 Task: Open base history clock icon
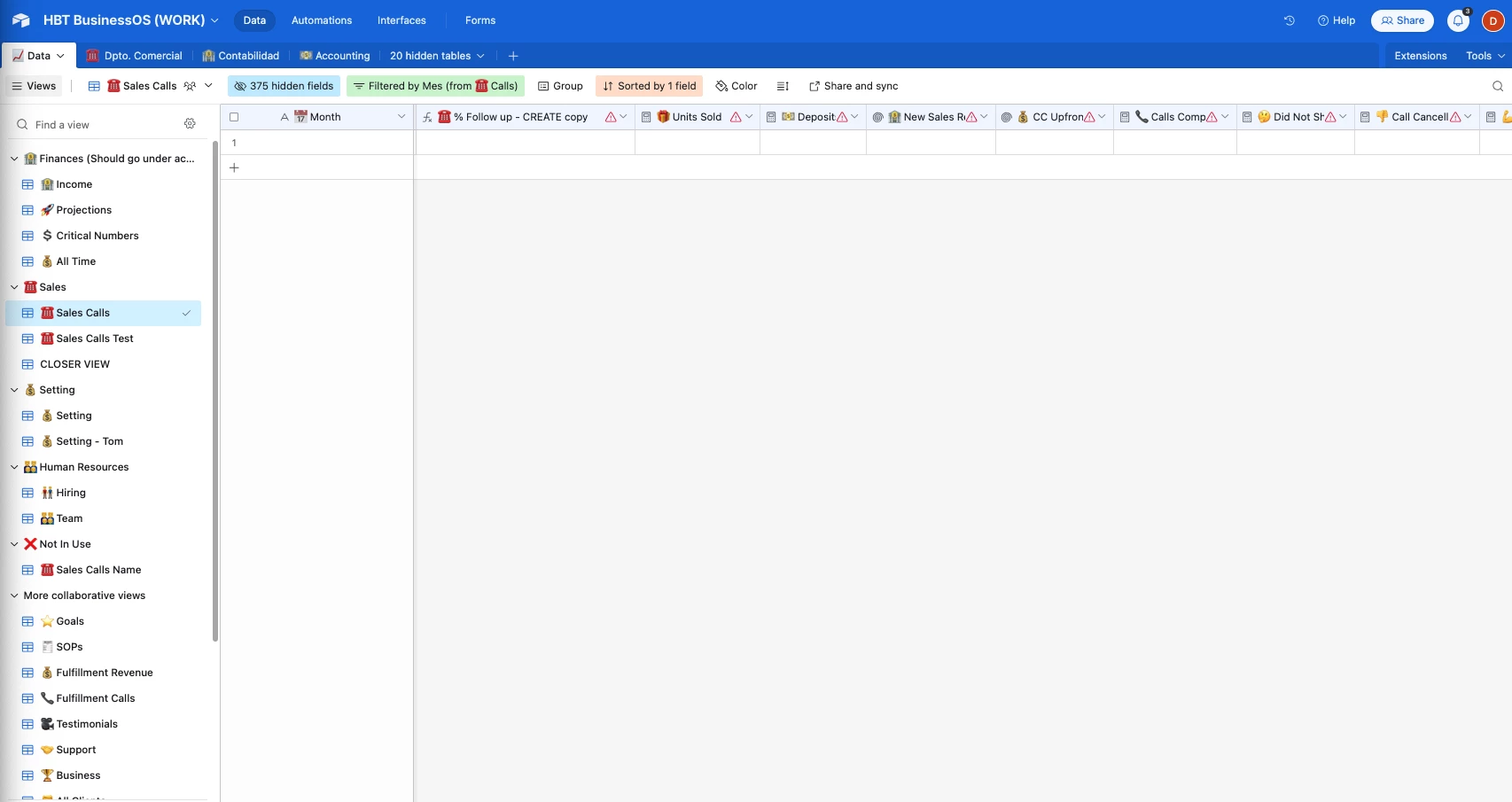pos(1290,20)
